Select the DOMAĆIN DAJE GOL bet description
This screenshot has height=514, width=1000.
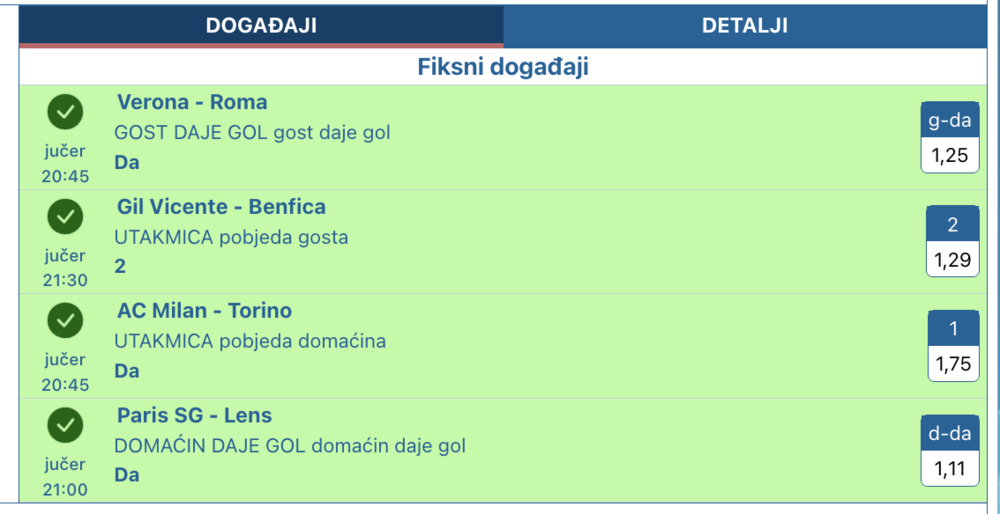point(290,446)
